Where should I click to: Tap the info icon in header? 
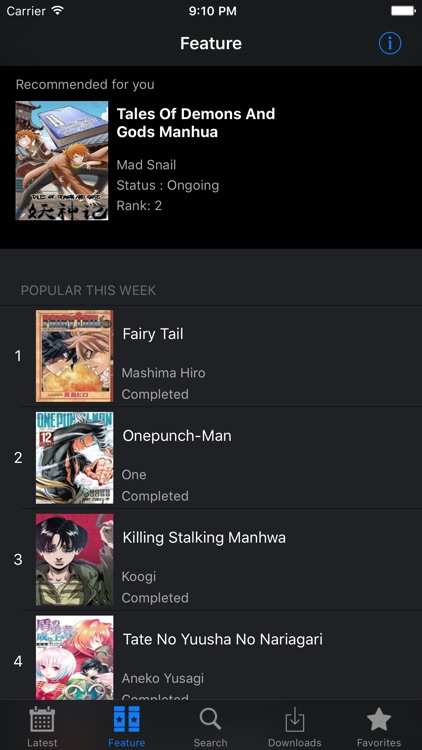click(x=390, y=44)
